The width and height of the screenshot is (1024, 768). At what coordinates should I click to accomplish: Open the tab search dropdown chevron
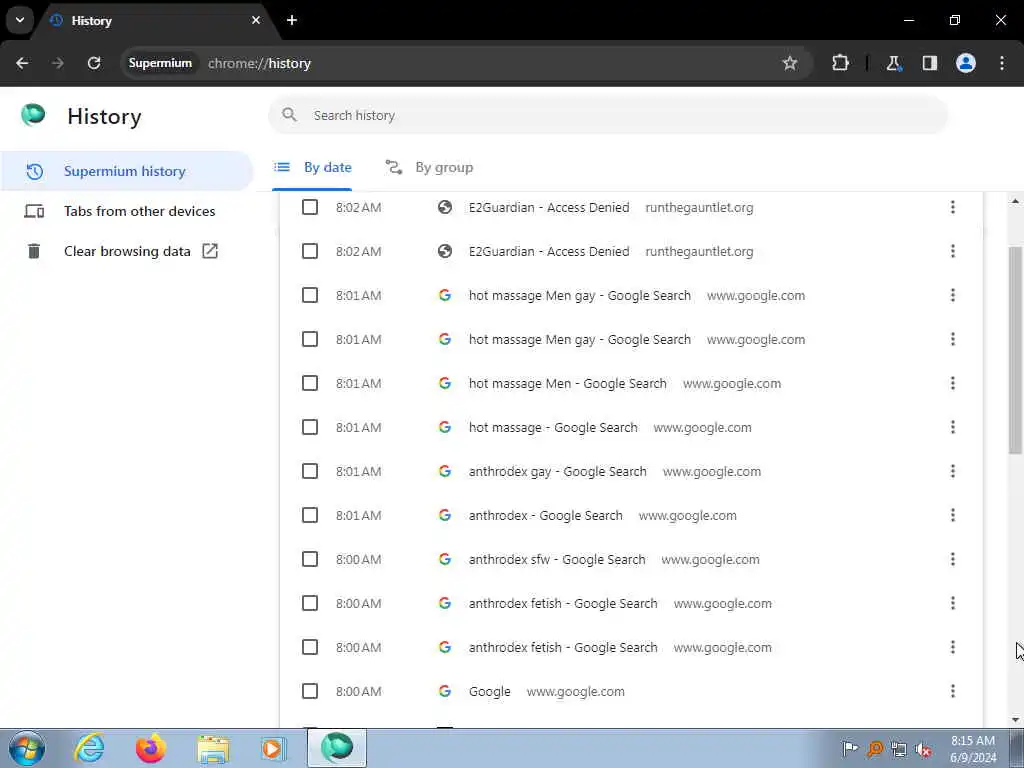(20, 20)
